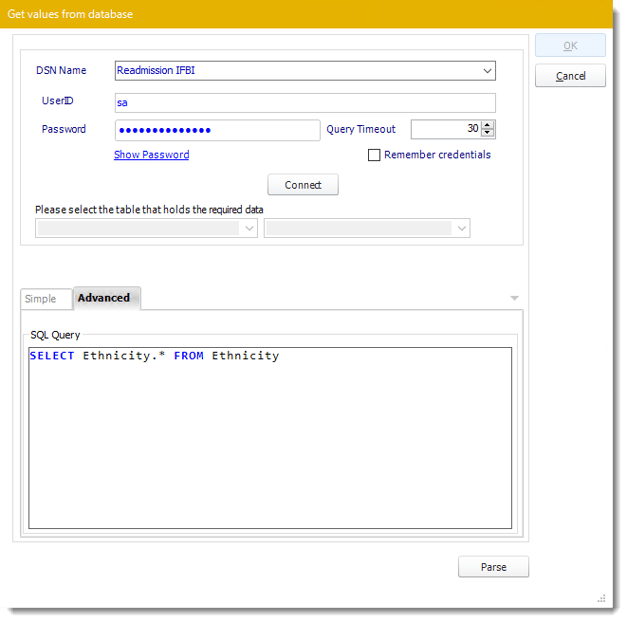Increase Query Timeout with up arrow
This screenshot has height=622, width=627.
coord(487,125)
